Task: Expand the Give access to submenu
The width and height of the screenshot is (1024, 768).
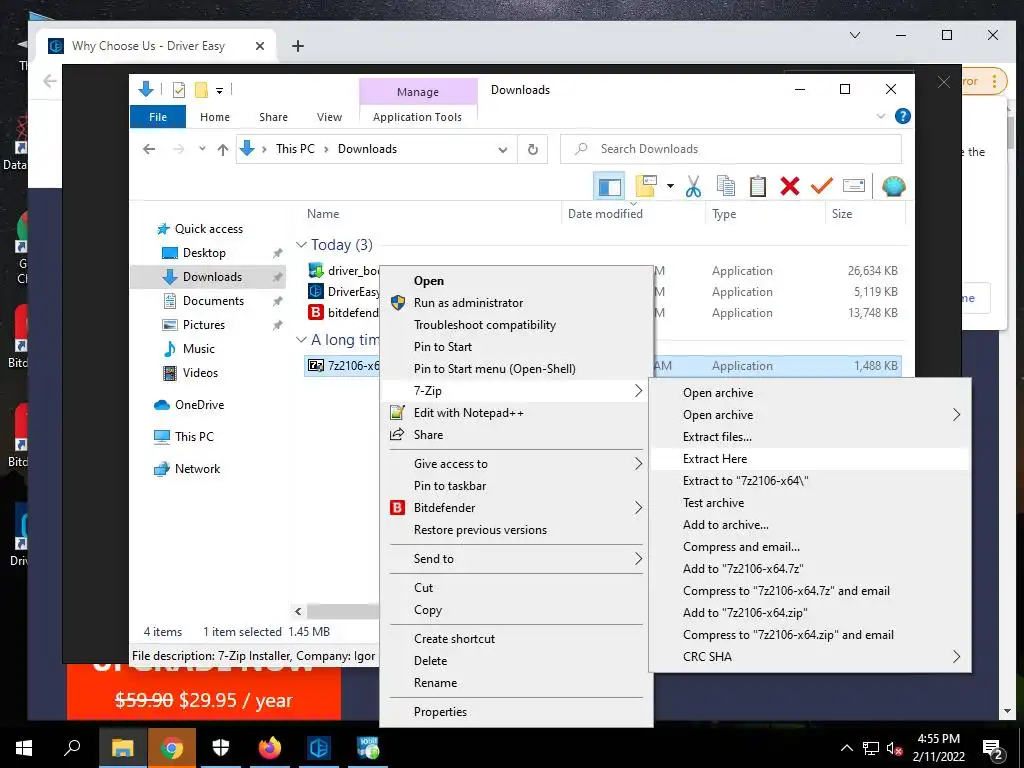Action: point(516,464)
